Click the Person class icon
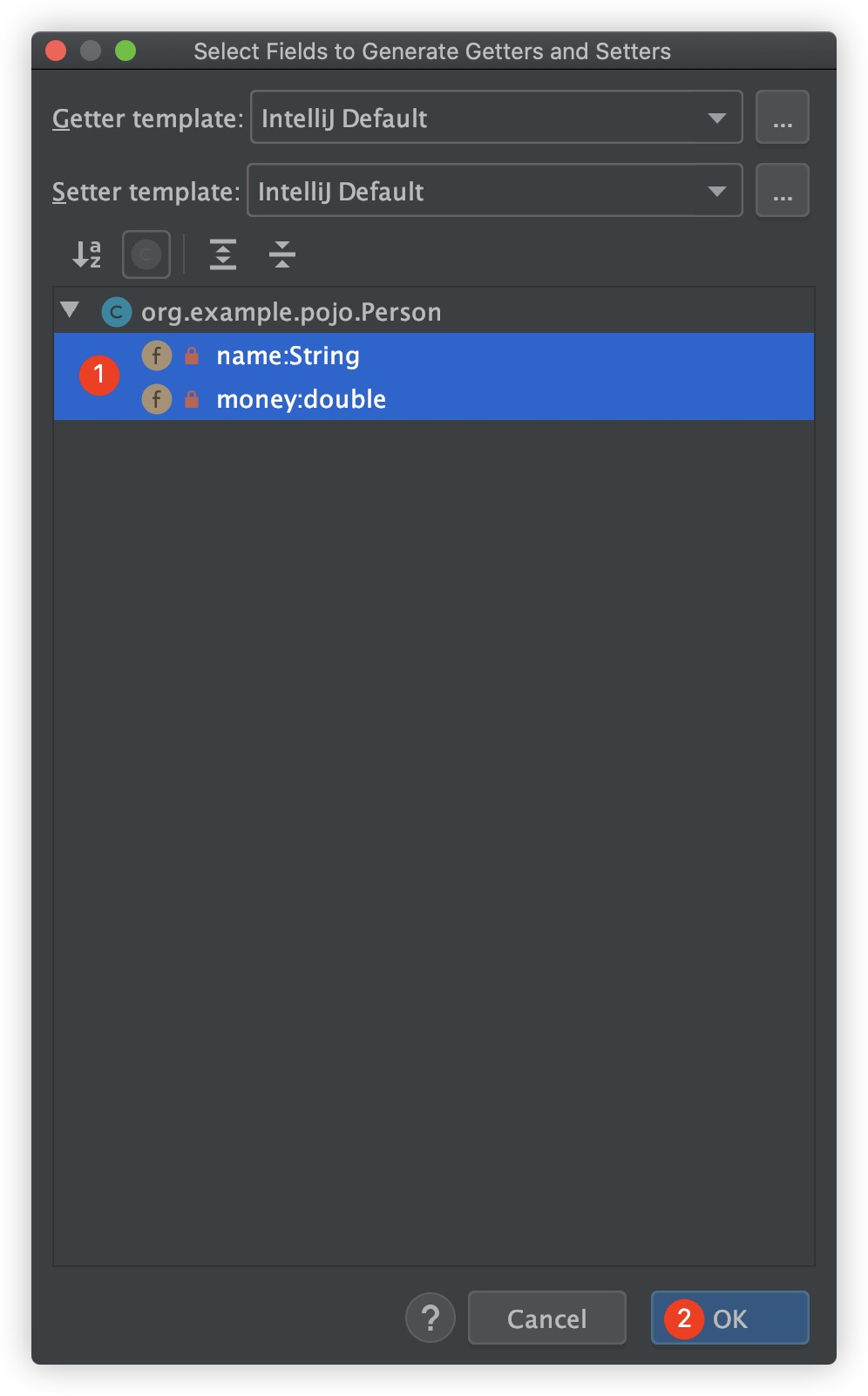The image size is (868, 1396). [117, 312]
